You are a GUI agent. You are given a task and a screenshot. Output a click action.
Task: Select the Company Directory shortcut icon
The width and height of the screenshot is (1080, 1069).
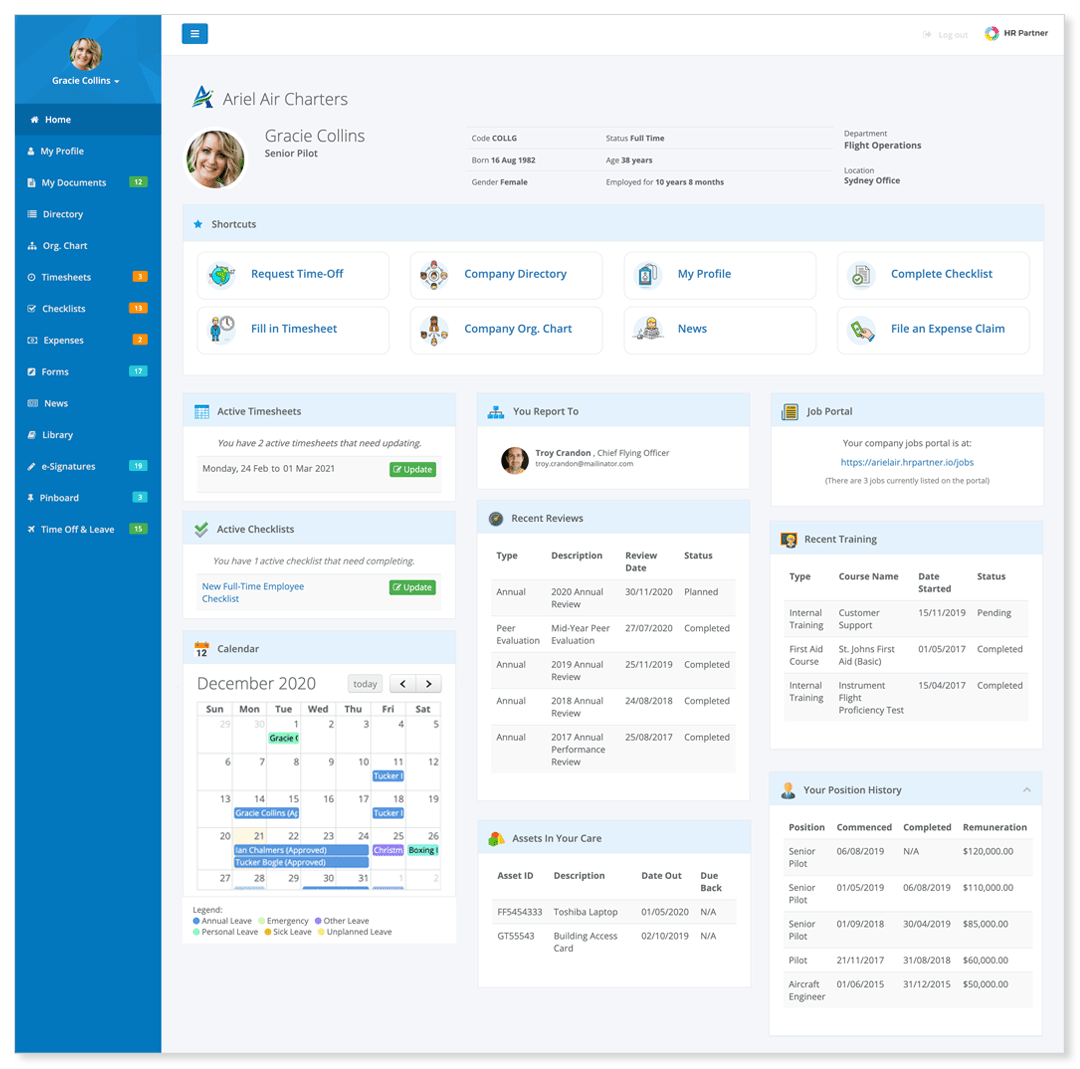(x=434, y=275)
